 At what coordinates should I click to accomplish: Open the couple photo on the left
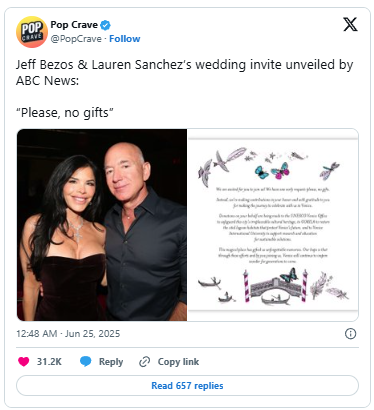102,225
